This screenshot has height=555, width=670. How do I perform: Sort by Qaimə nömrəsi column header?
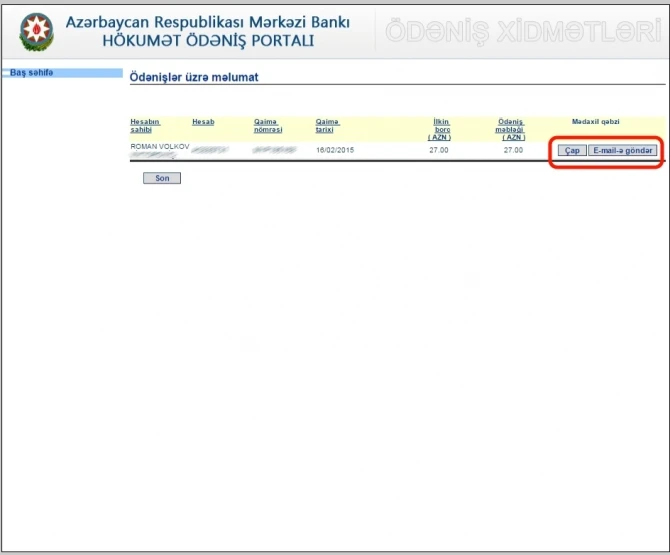pyautogui.click(x=268, y=126)
